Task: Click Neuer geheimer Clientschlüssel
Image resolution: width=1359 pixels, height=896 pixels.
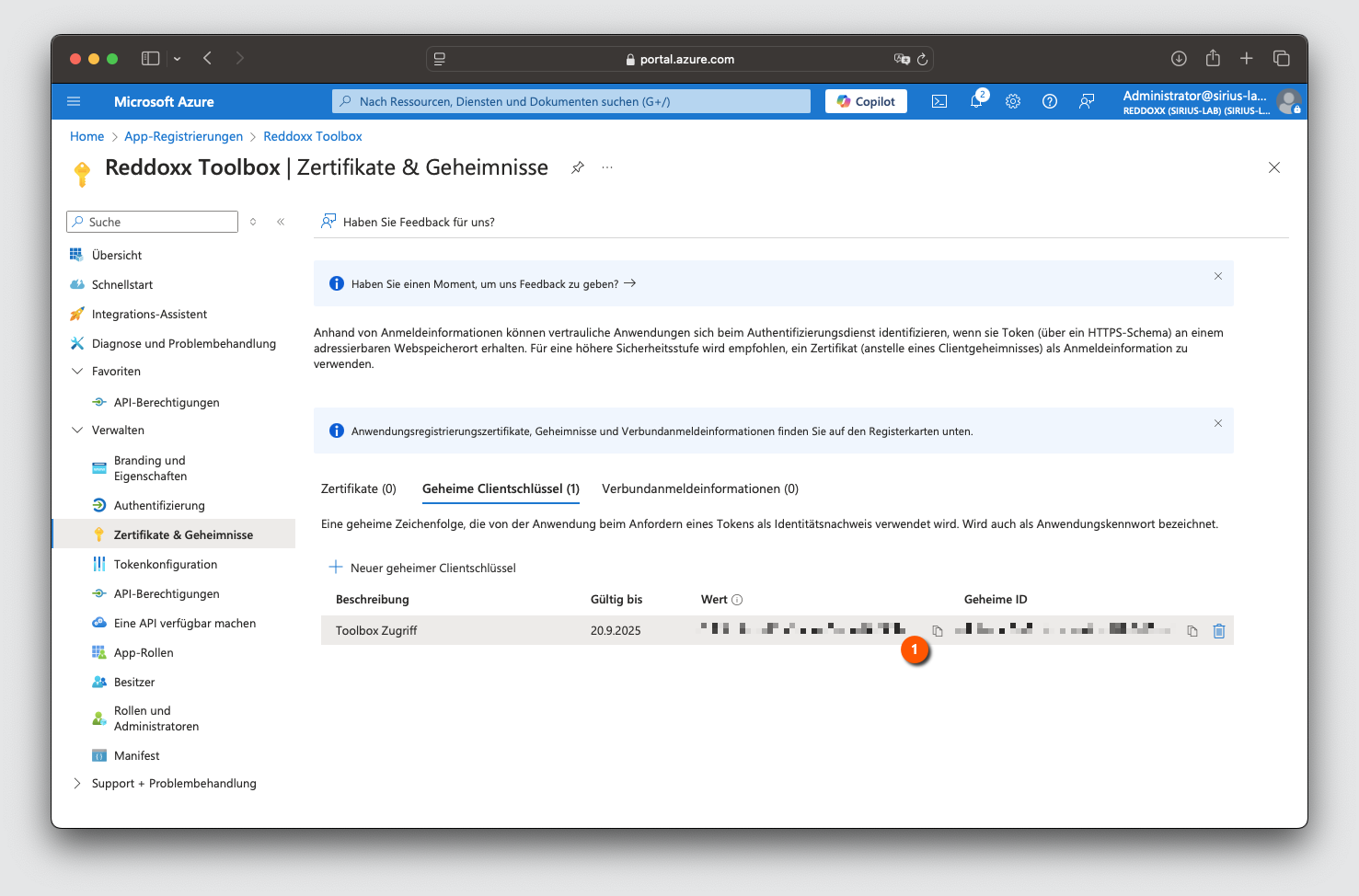Action: pyautogui.click(x=422, y=568)
